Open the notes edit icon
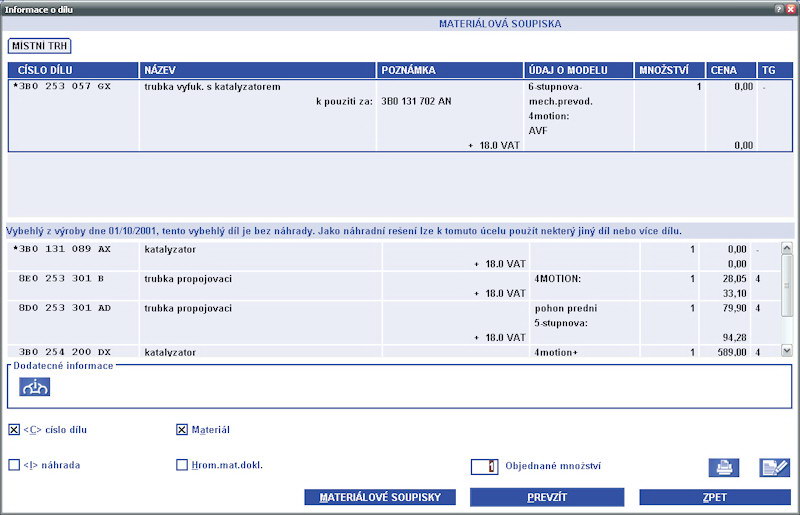This screenshot has width=800, height=515. tap(774, 467)
